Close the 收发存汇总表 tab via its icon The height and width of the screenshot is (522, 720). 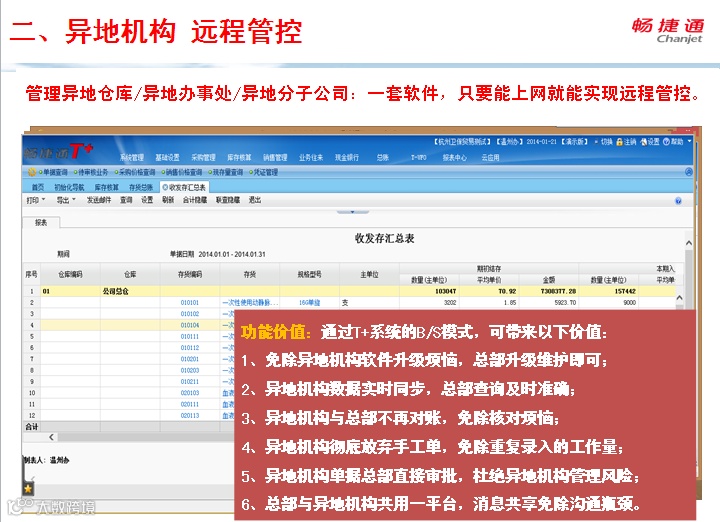(x=165, y=187)
